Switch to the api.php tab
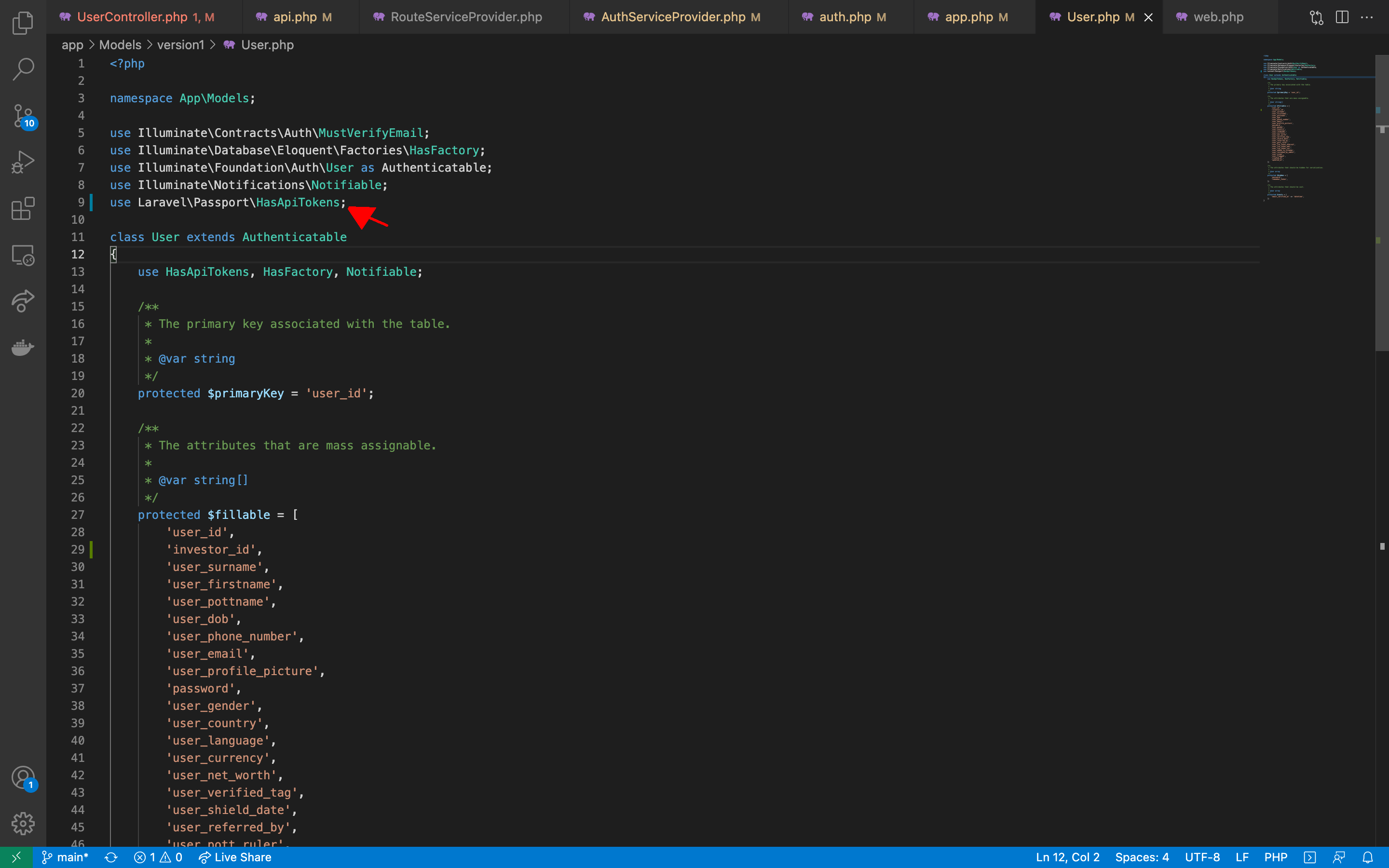The image size is (1389, 868). pyautogui.click(x=301, y=17)
